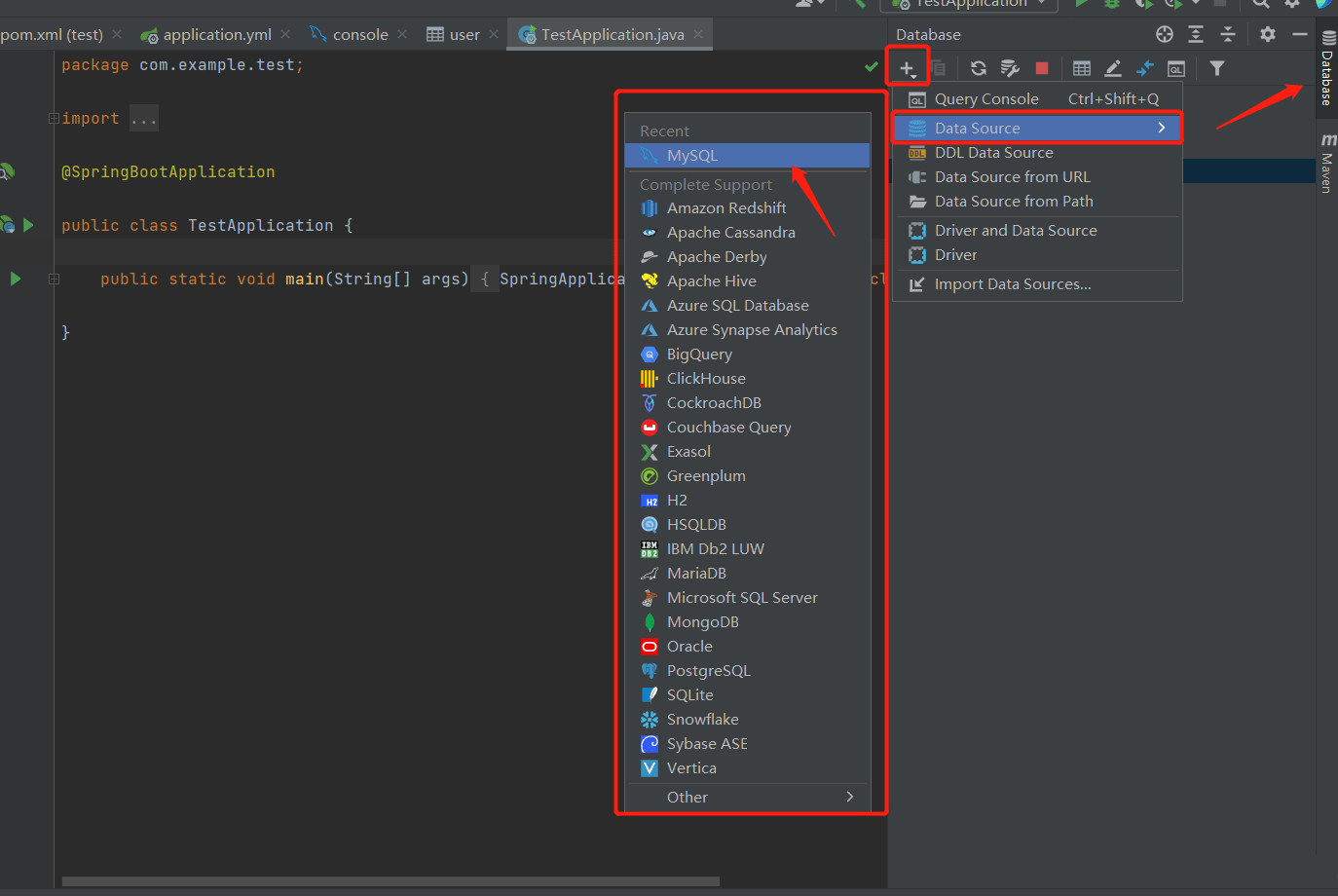Screen dimensions: 1338x896
Task: Close the console editor tab
Action: pyautogui.click(x=402, y=34)
